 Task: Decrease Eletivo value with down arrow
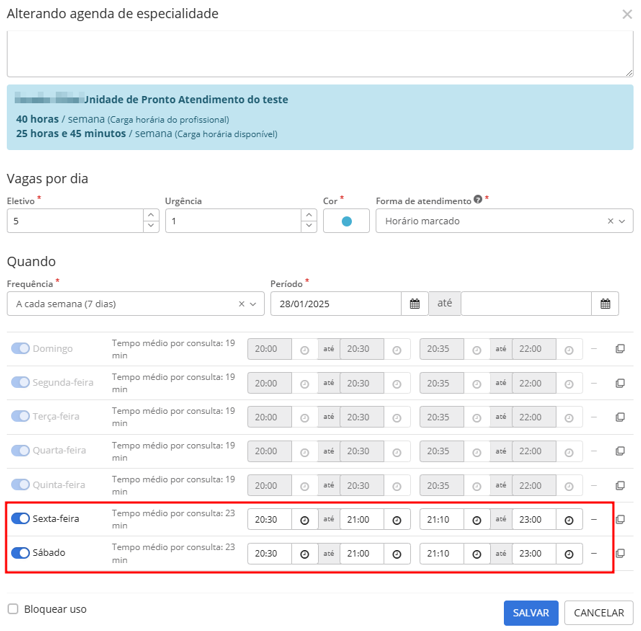coord(151,226)
